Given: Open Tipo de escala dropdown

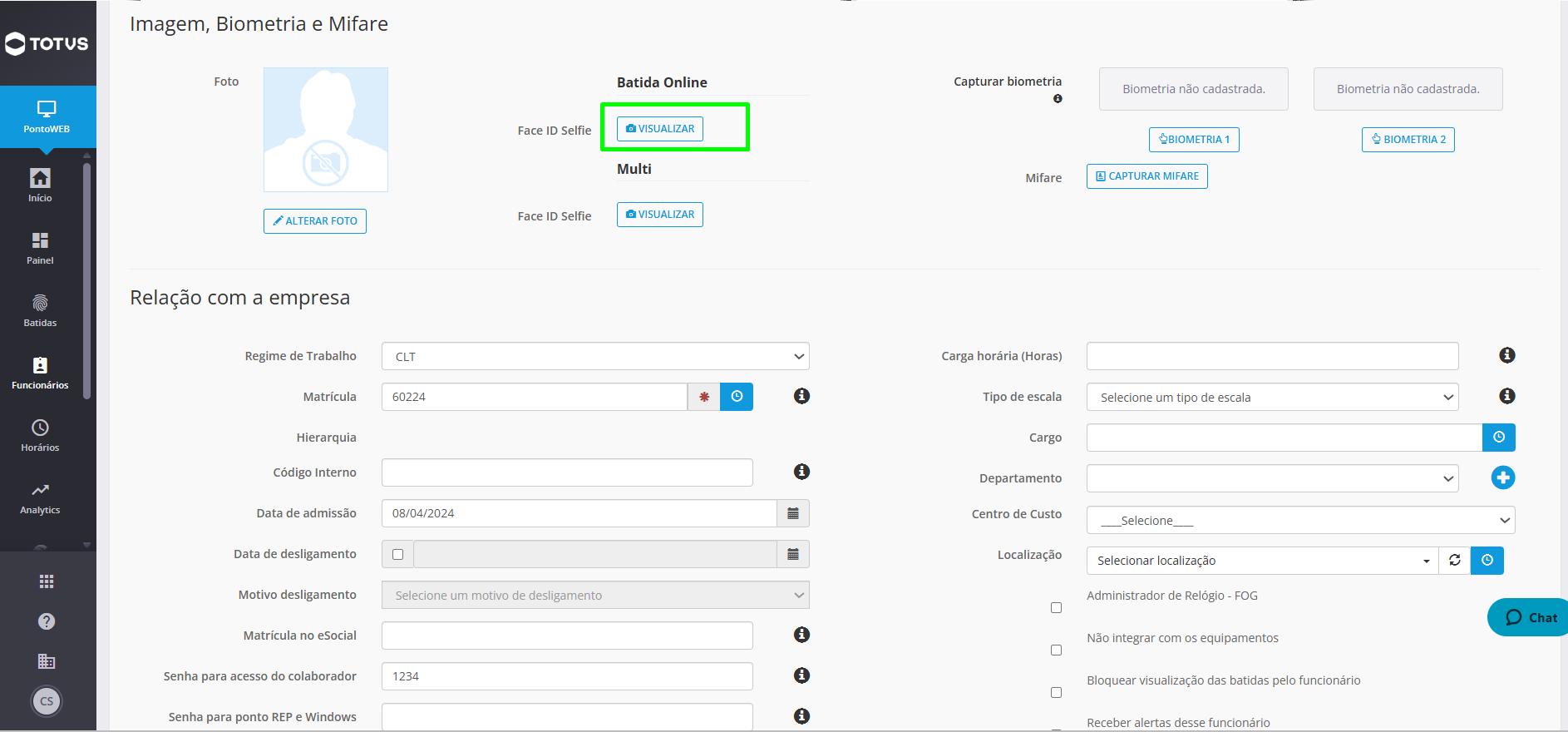Looking at the screenshot, I should pos(1272,397).
